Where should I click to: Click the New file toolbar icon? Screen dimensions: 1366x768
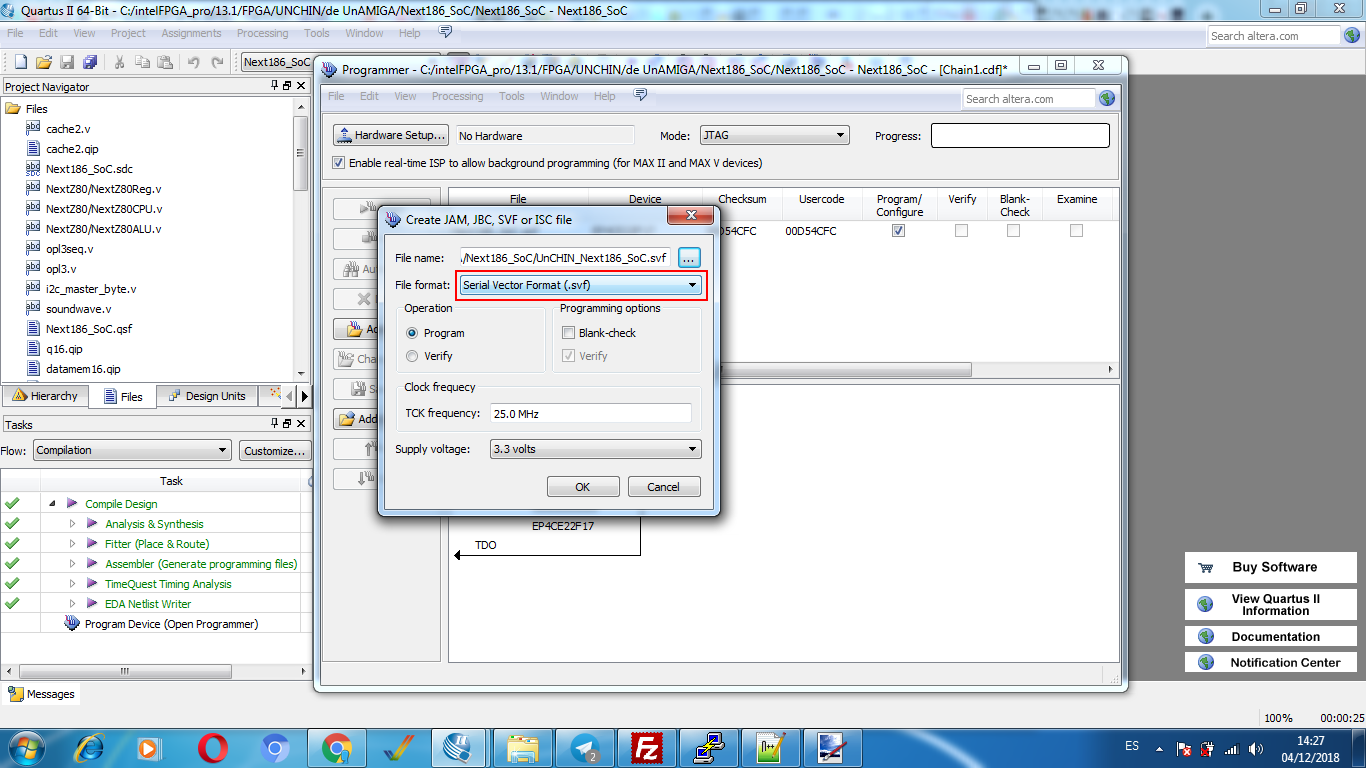coord(18,62)
